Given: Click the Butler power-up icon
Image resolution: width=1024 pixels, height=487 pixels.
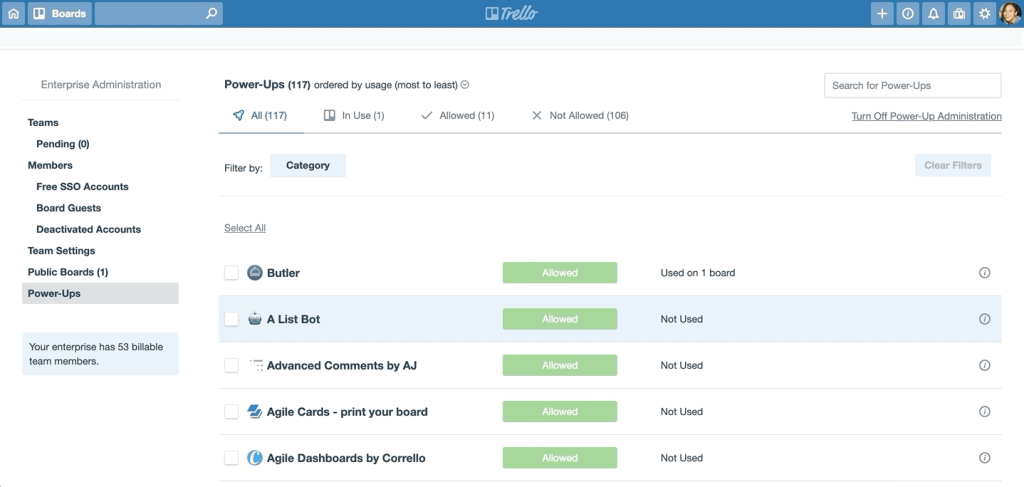Looking at the screenshot, I should 255,273.
